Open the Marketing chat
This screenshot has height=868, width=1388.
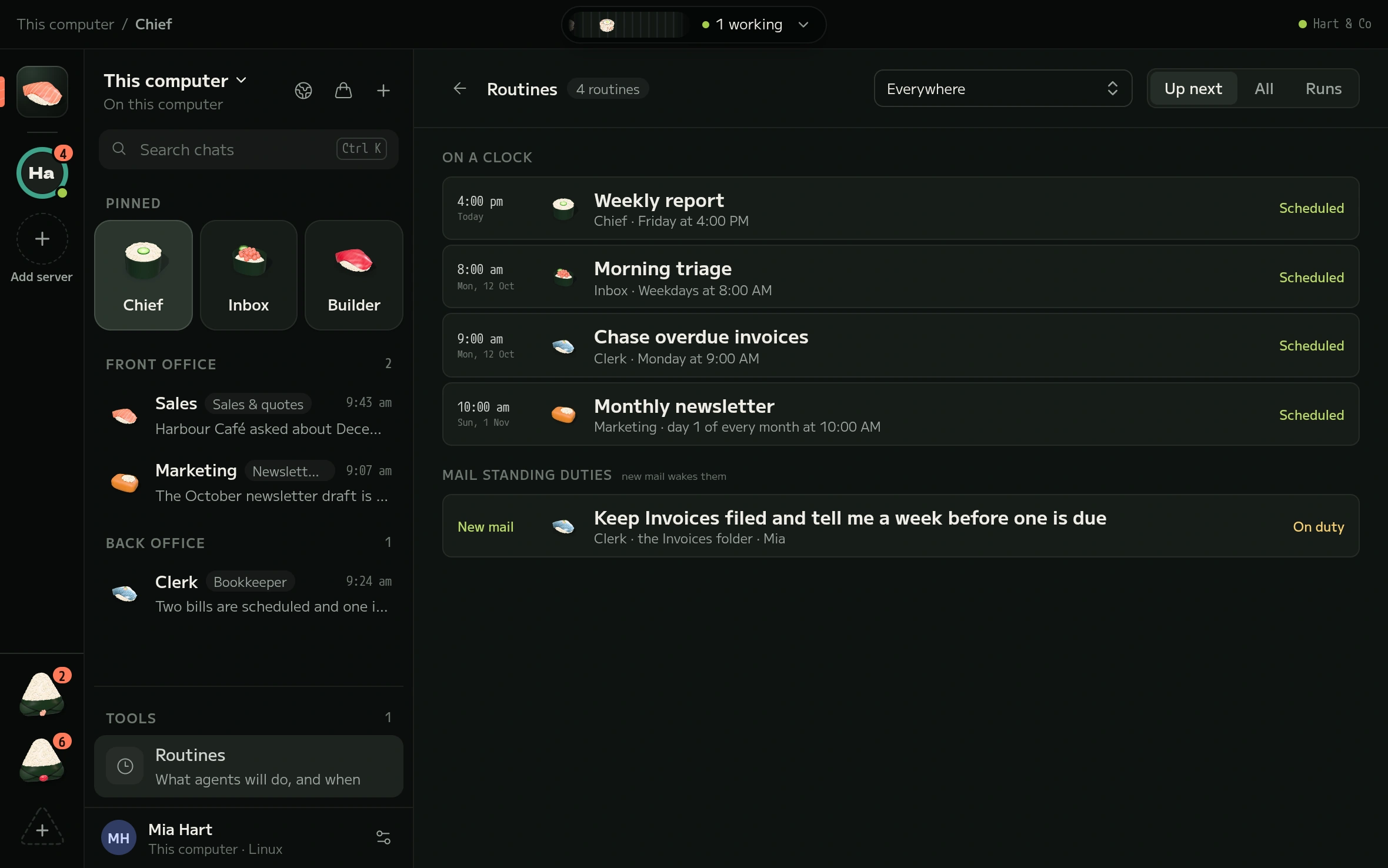coord(248,483)
